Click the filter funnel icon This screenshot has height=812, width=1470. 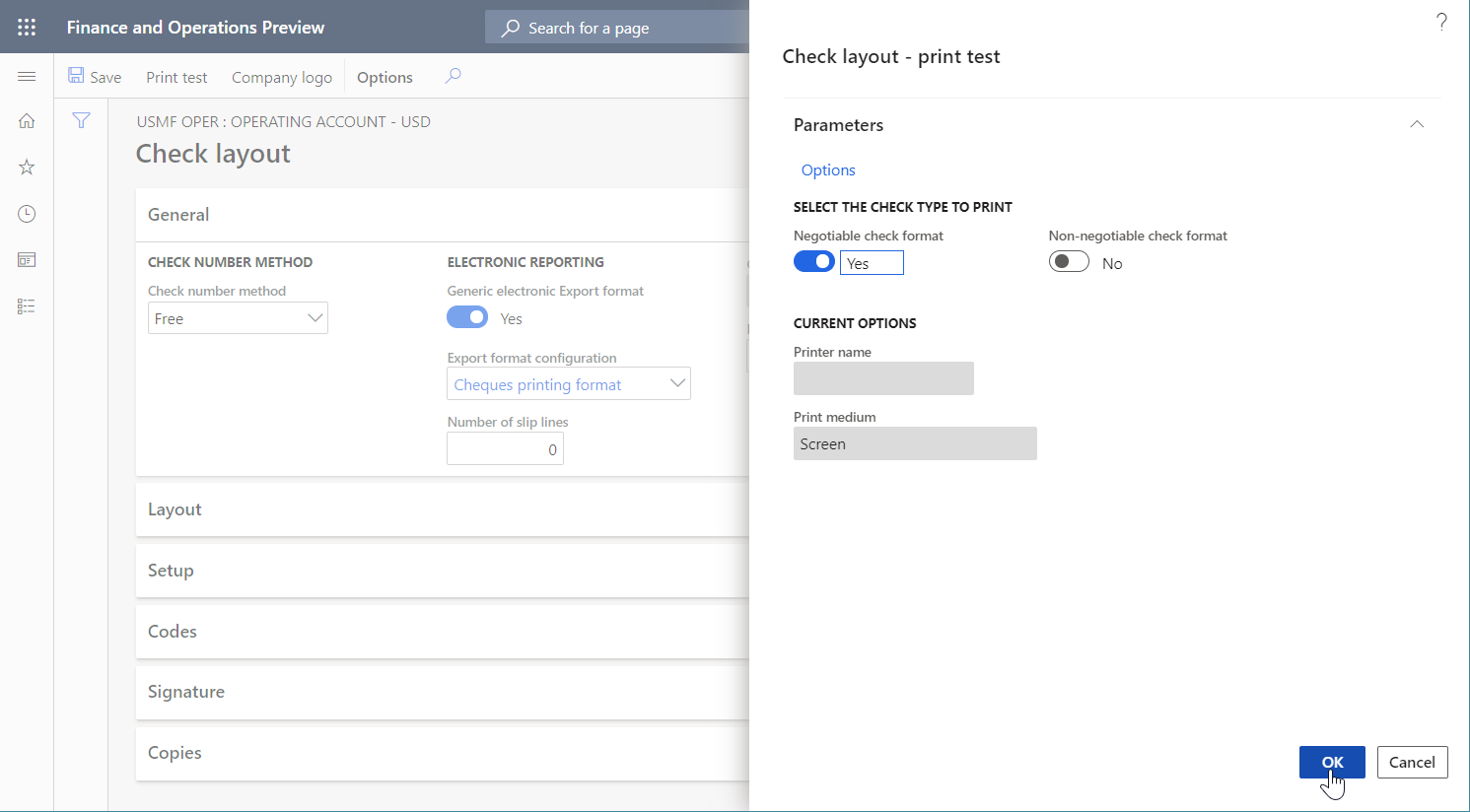click(x=81, y=119)
